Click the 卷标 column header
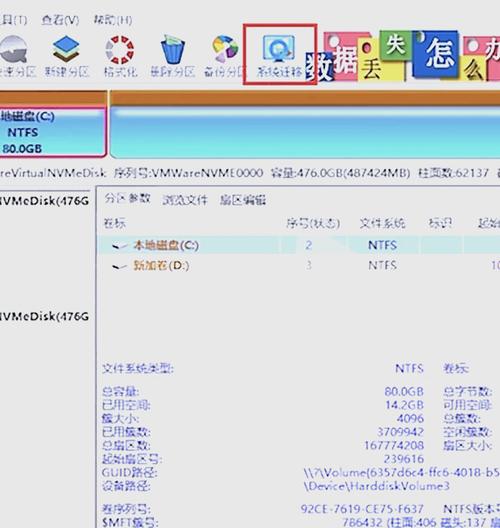The width and height of the screenshot is (500, 528). [x=114, y=223]
